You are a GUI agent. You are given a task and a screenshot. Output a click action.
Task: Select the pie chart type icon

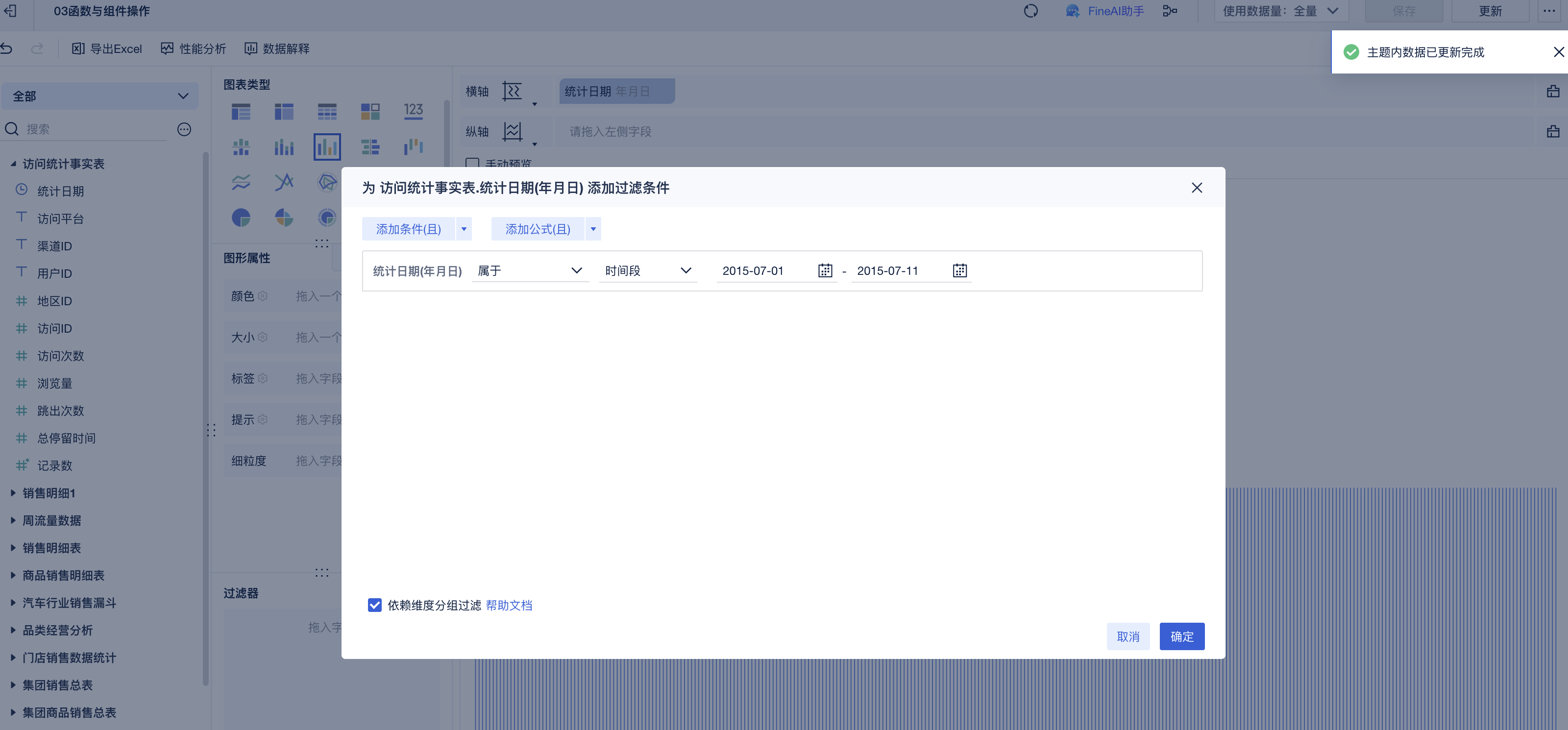click(241, 218)
